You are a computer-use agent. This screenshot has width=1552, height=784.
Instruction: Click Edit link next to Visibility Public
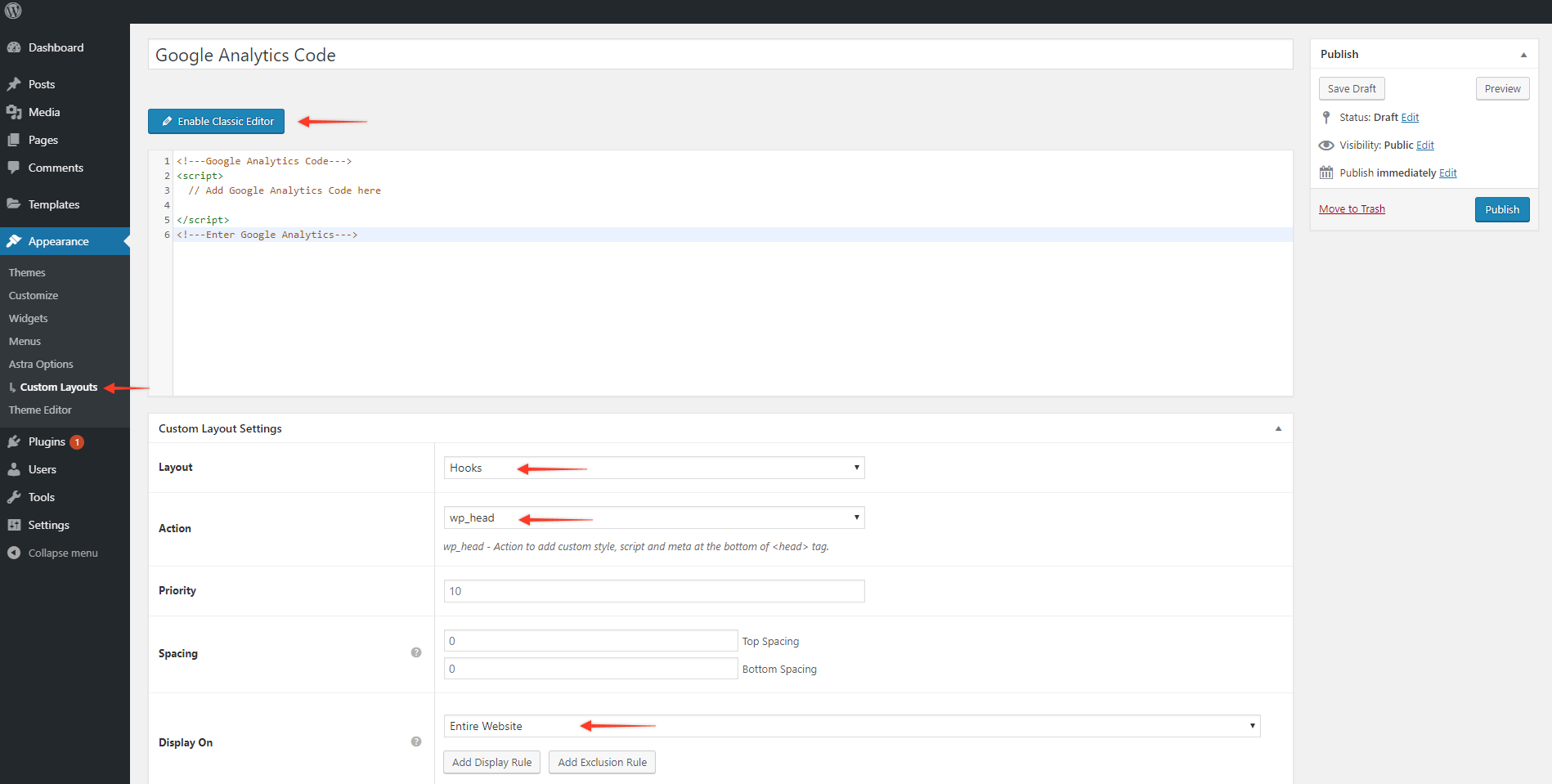[1425, 146]
